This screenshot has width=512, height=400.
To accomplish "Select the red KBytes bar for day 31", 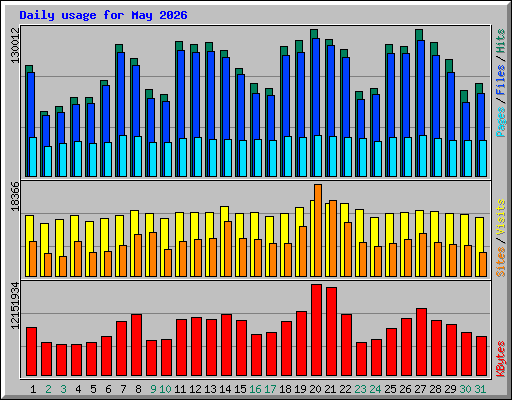I will (x=481, y=356).
